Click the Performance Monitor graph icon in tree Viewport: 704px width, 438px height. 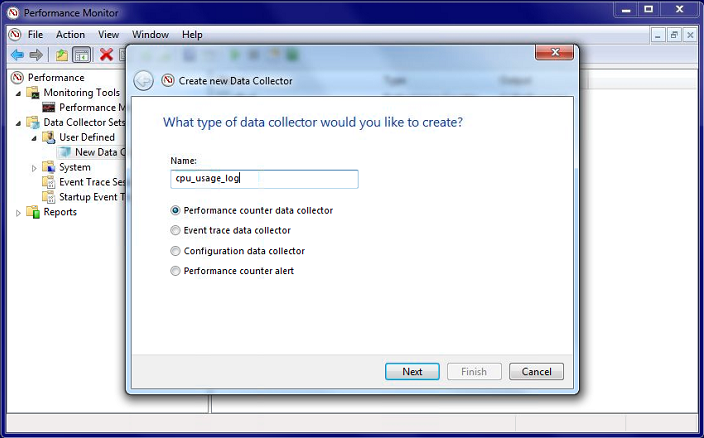coord(48,108)
